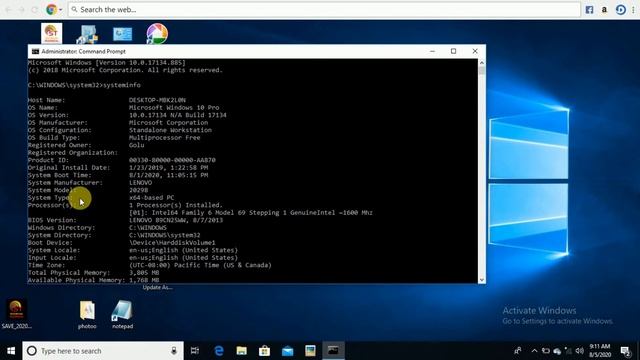
Task: Click the "Type here to search" taskbar box
Action: click(103, 351)
